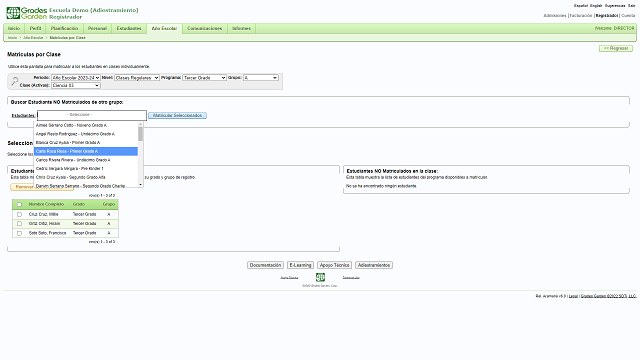640x360 pixels.
Task: Open the Informes tab
Action: 241,28
